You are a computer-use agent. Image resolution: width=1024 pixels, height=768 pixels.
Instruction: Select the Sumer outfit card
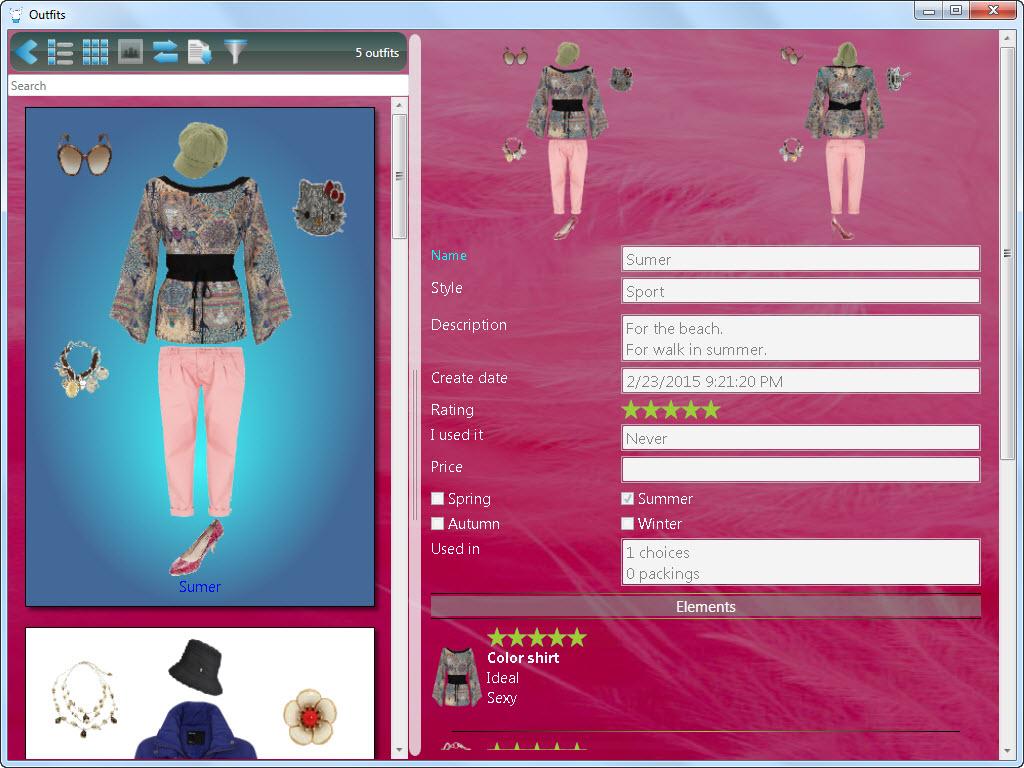tap(200, 357)
